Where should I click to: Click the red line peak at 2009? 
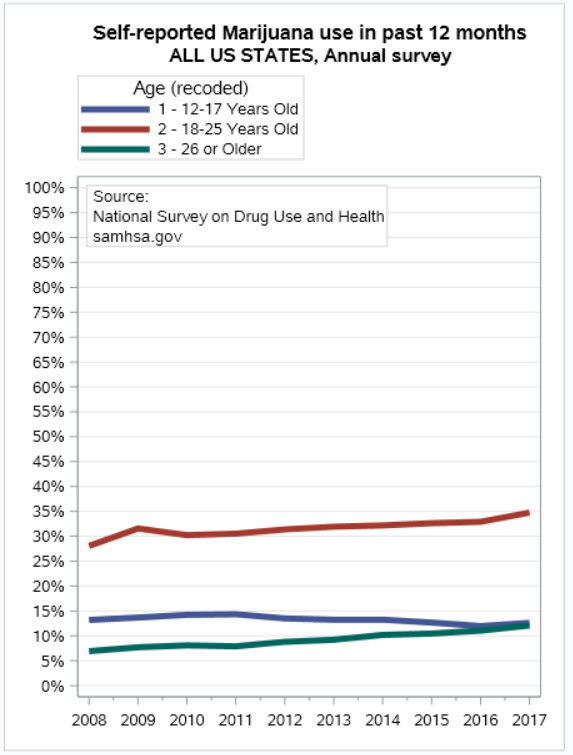tap(138, 529)
